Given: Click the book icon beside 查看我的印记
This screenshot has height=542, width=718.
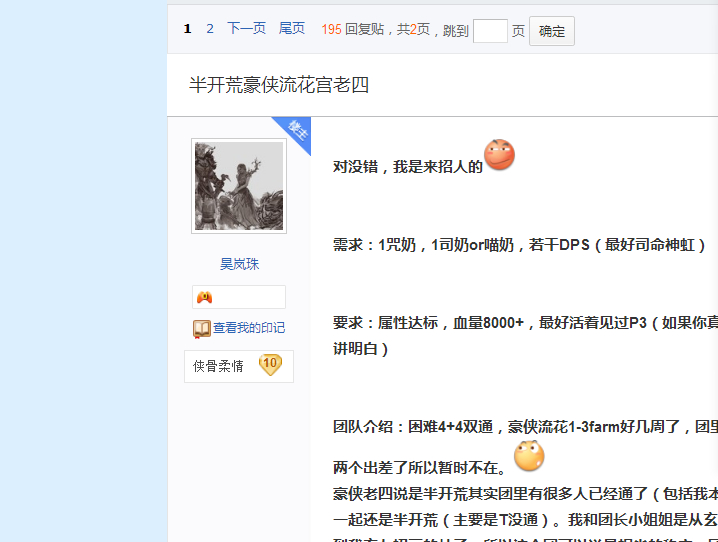Looking at the screenshot, I should tap(201, 329).
